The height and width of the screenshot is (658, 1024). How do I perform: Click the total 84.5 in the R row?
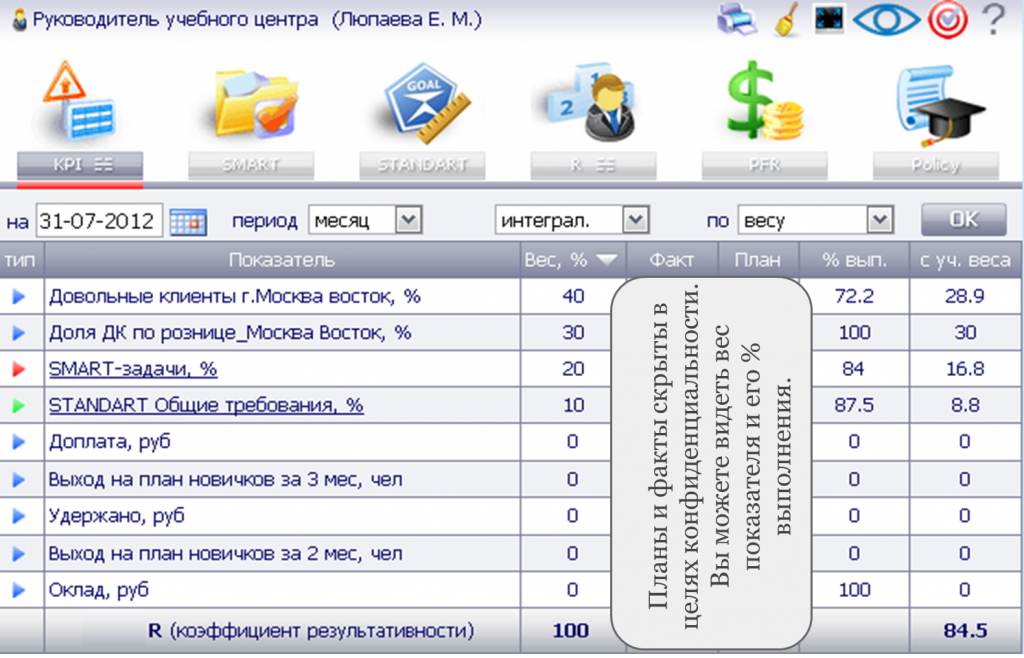965,631
